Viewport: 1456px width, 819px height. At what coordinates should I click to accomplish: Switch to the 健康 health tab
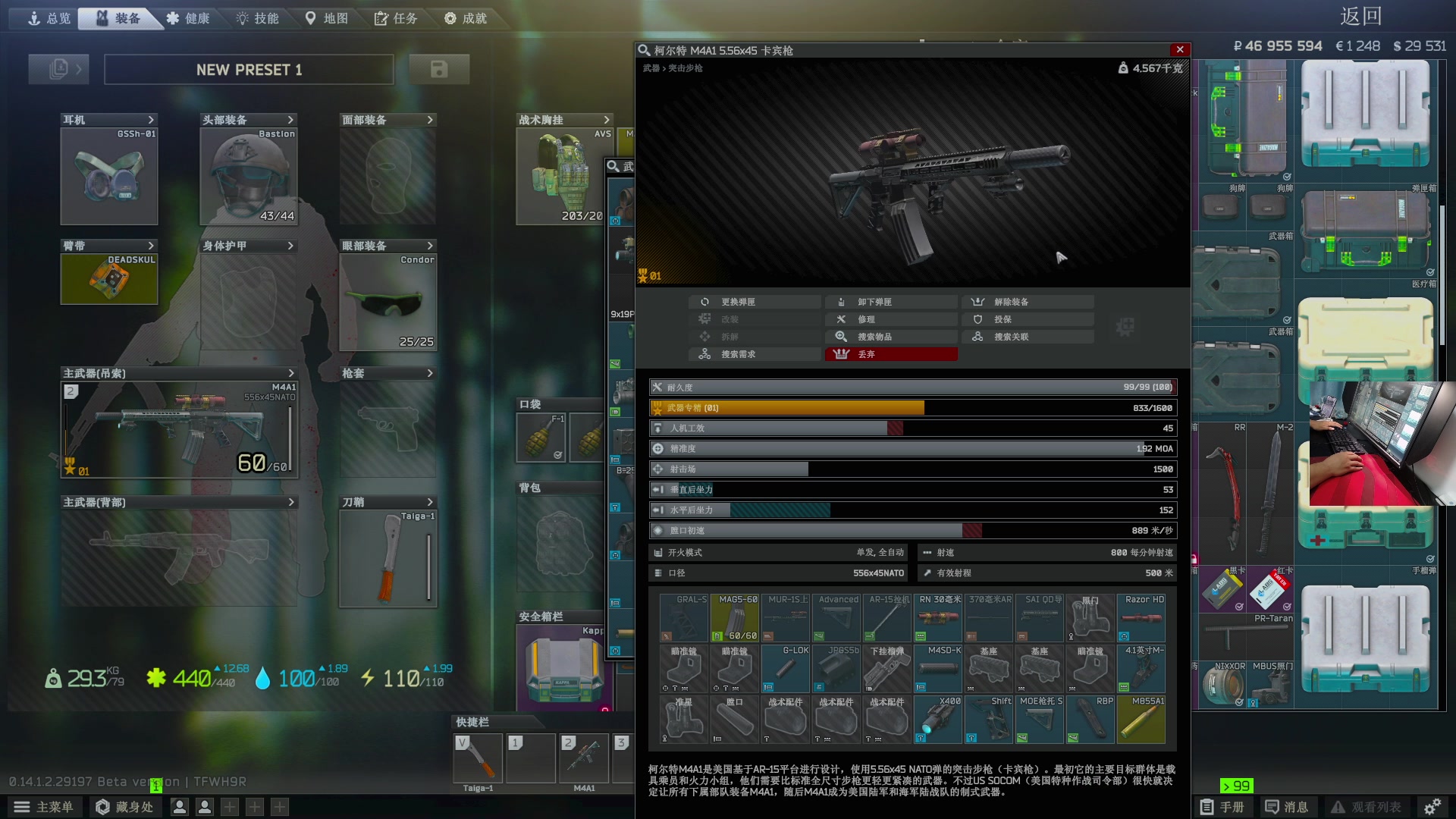[x=188, y=18]
